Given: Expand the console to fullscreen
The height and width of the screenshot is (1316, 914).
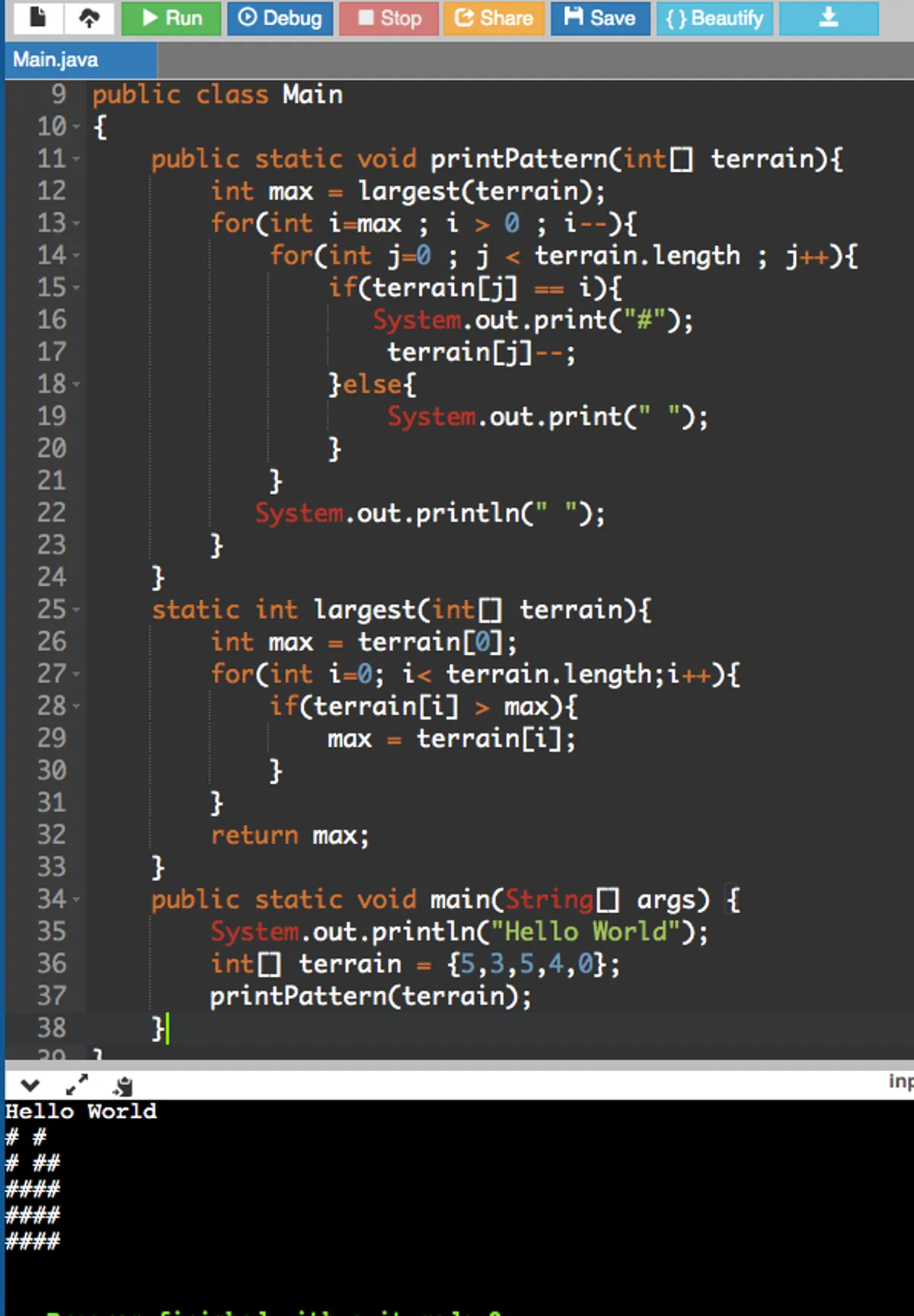Looking at the screenshot, I should 77,1084.
